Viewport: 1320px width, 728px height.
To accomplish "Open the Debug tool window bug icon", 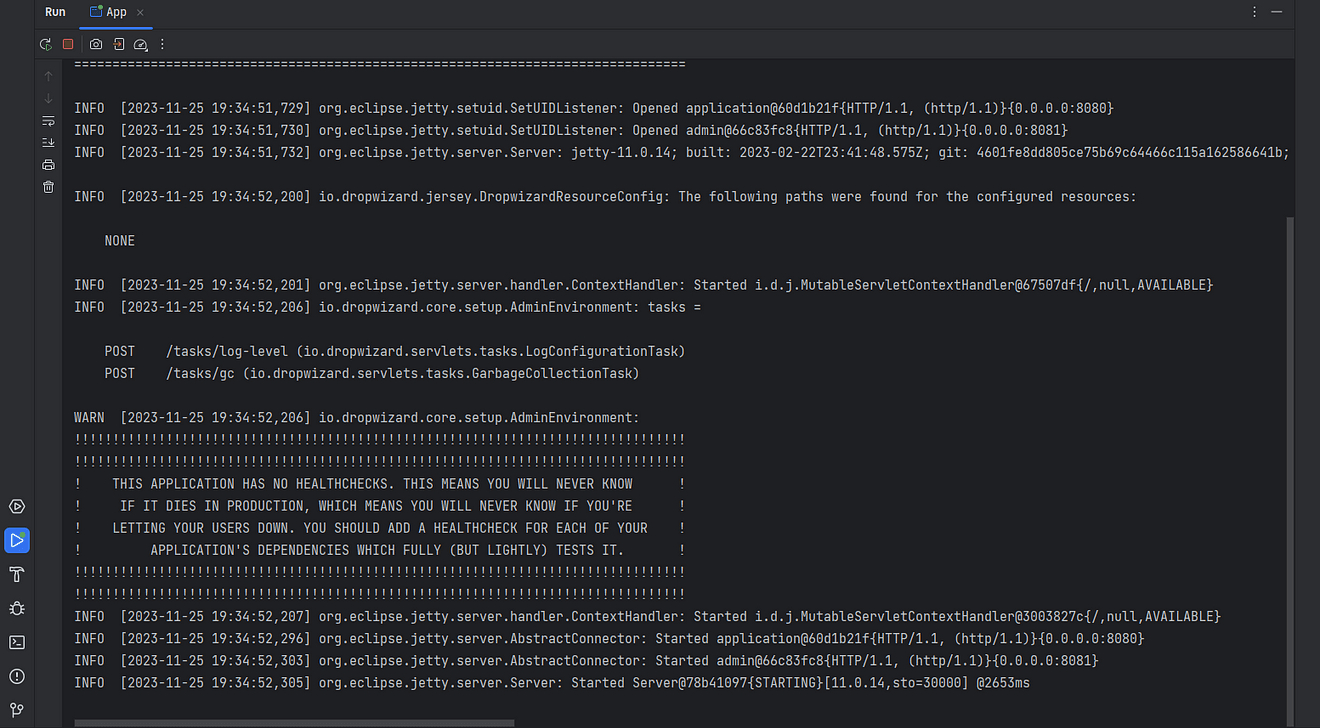I will [17, 608].
